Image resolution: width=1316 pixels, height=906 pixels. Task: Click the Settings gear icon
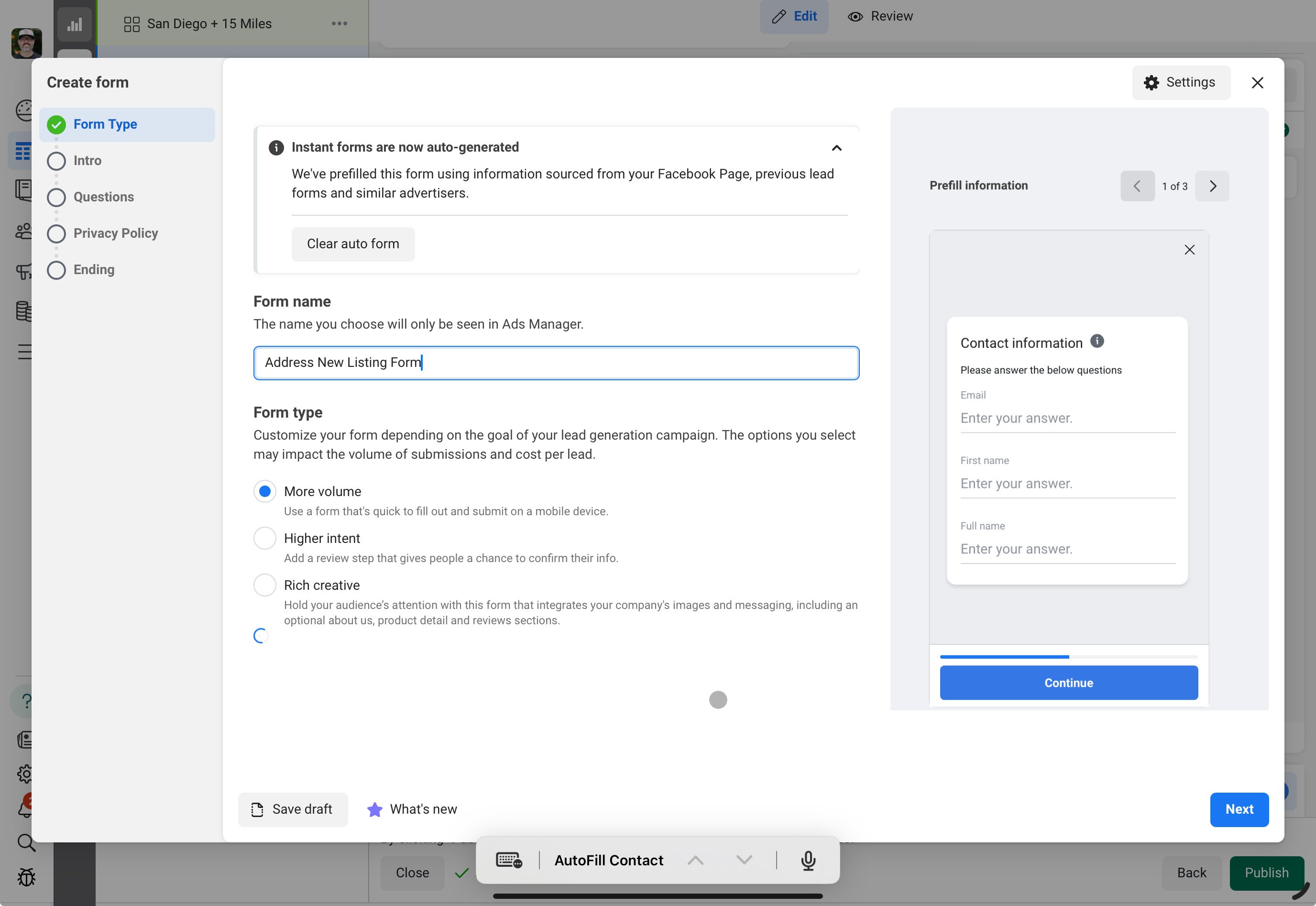[x=1151, y=83]
